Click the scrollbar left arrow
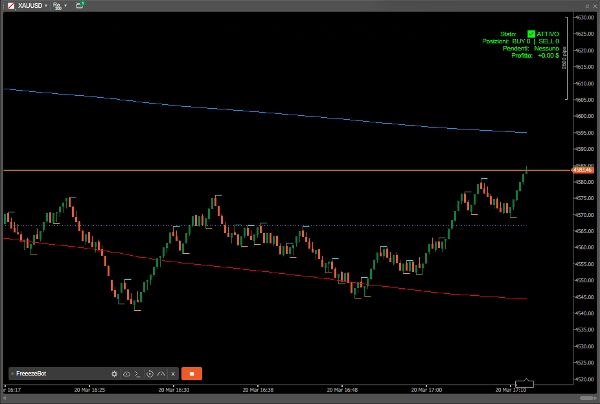This screenshot has height=404, width=600. tap(5, 398)
